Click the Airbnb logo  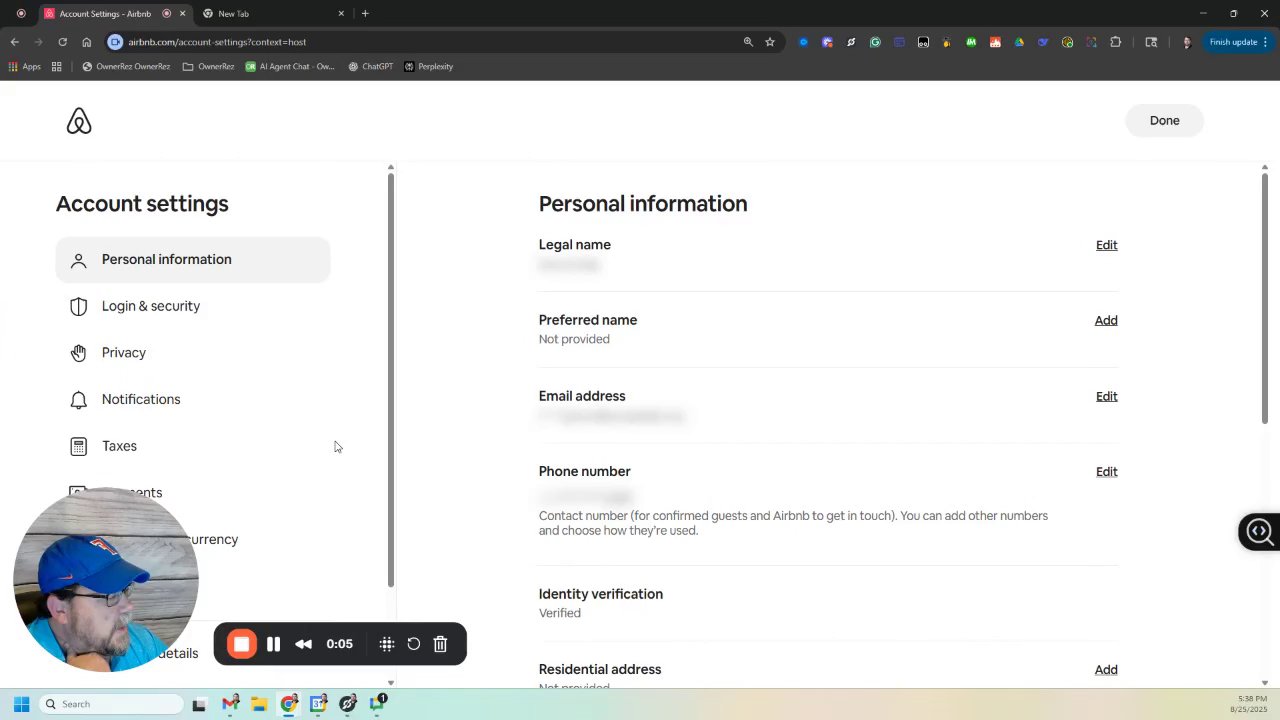click(79, 121)
